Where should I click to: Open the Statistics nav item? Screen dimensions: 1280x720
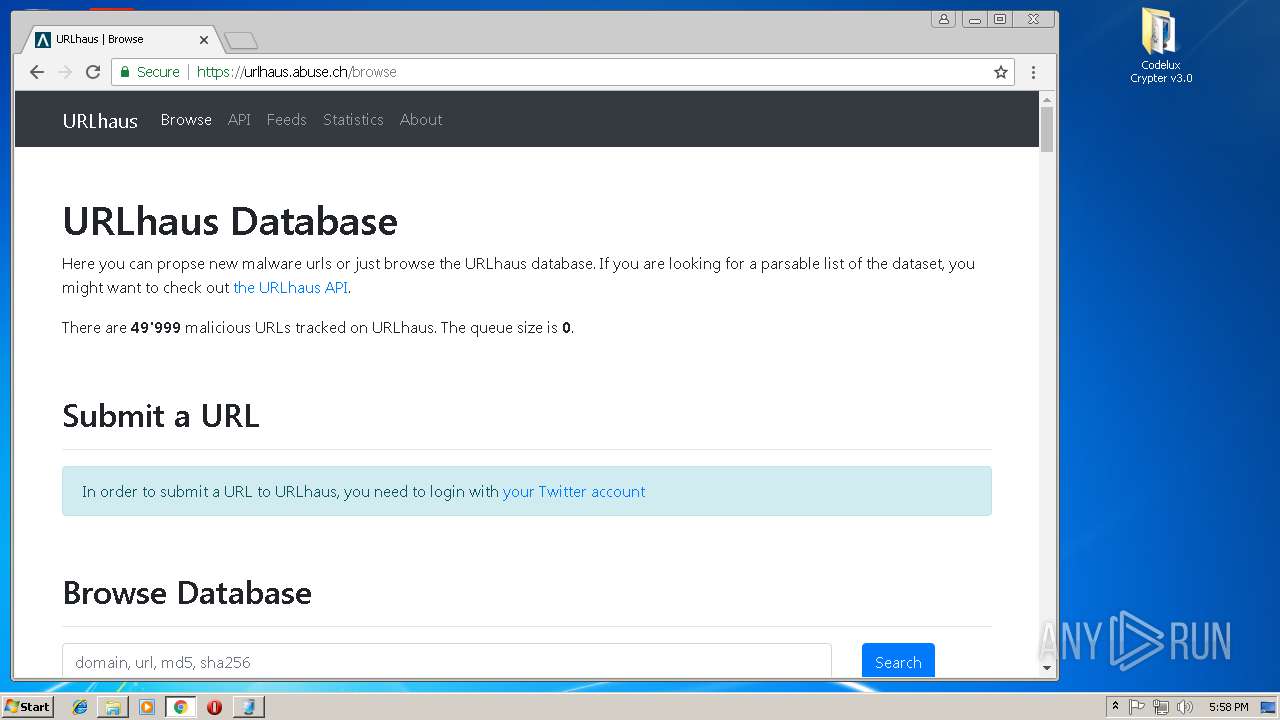point(353,119)
